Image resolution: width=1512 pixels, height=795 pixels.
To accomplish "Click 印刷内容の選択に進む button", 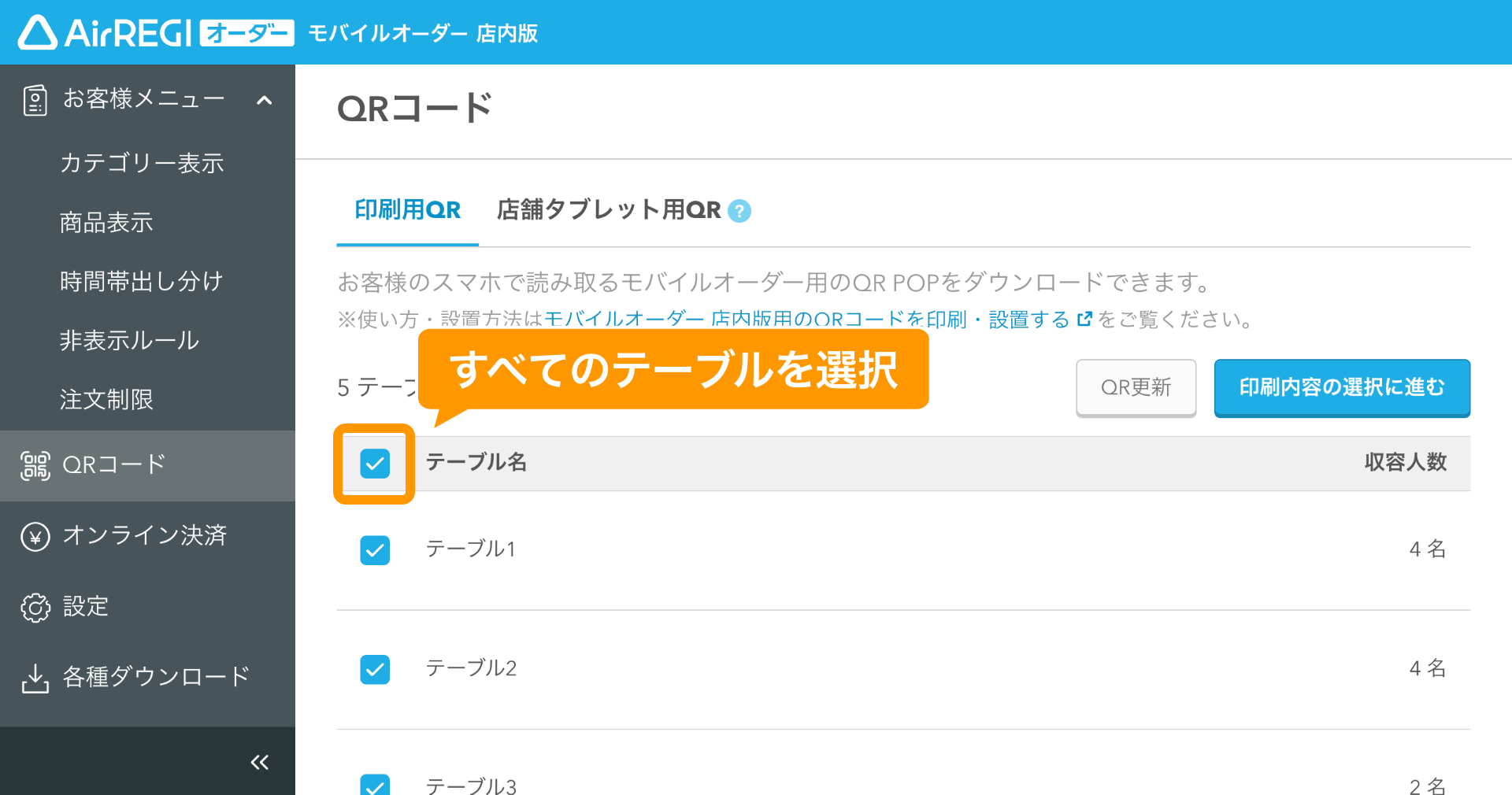I will click(1342, 387).
